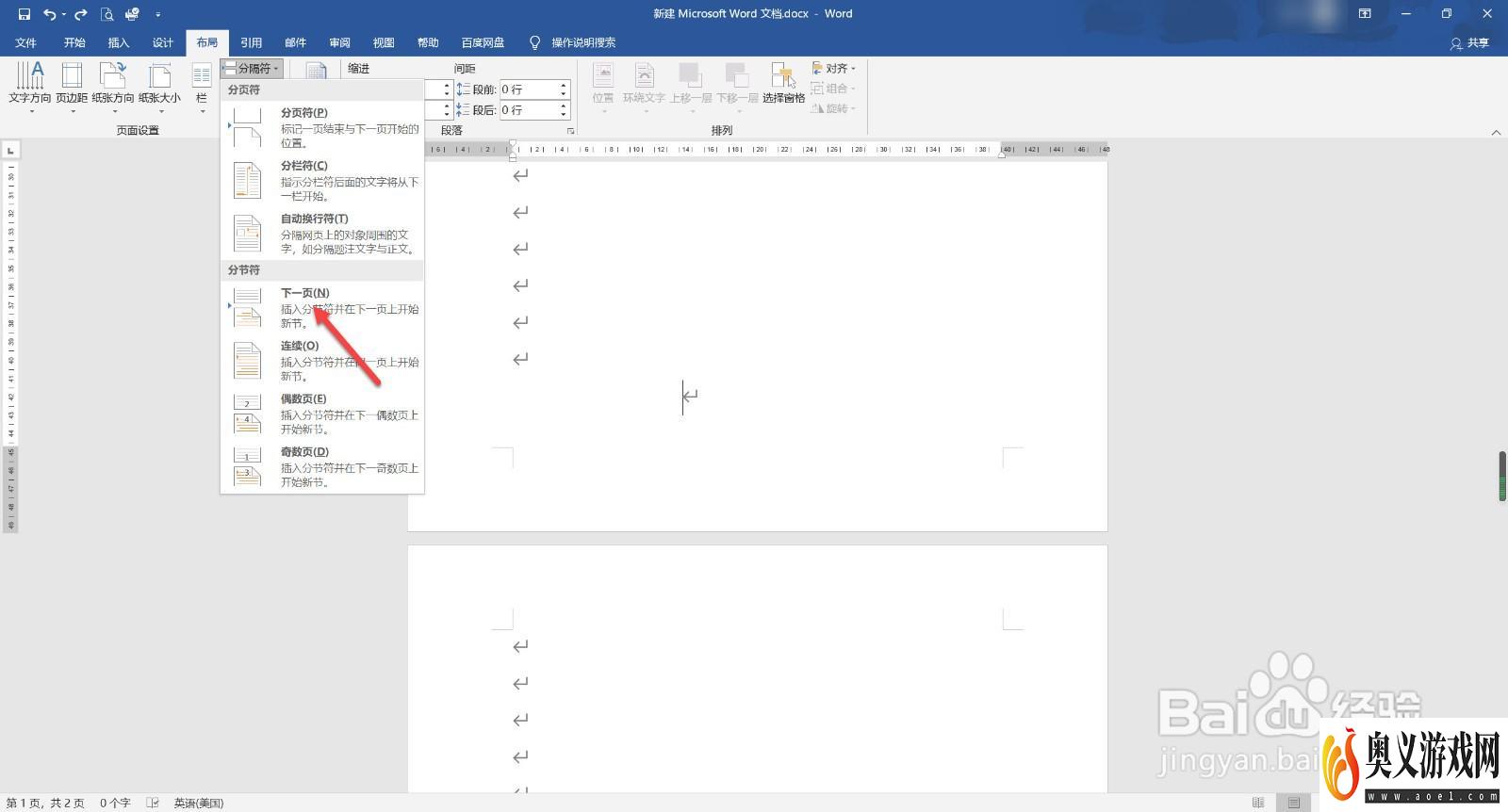The image size is (1508, 812).
Task: Switch to the 引用 ribbon tab
Action: (x=252, y=42)
